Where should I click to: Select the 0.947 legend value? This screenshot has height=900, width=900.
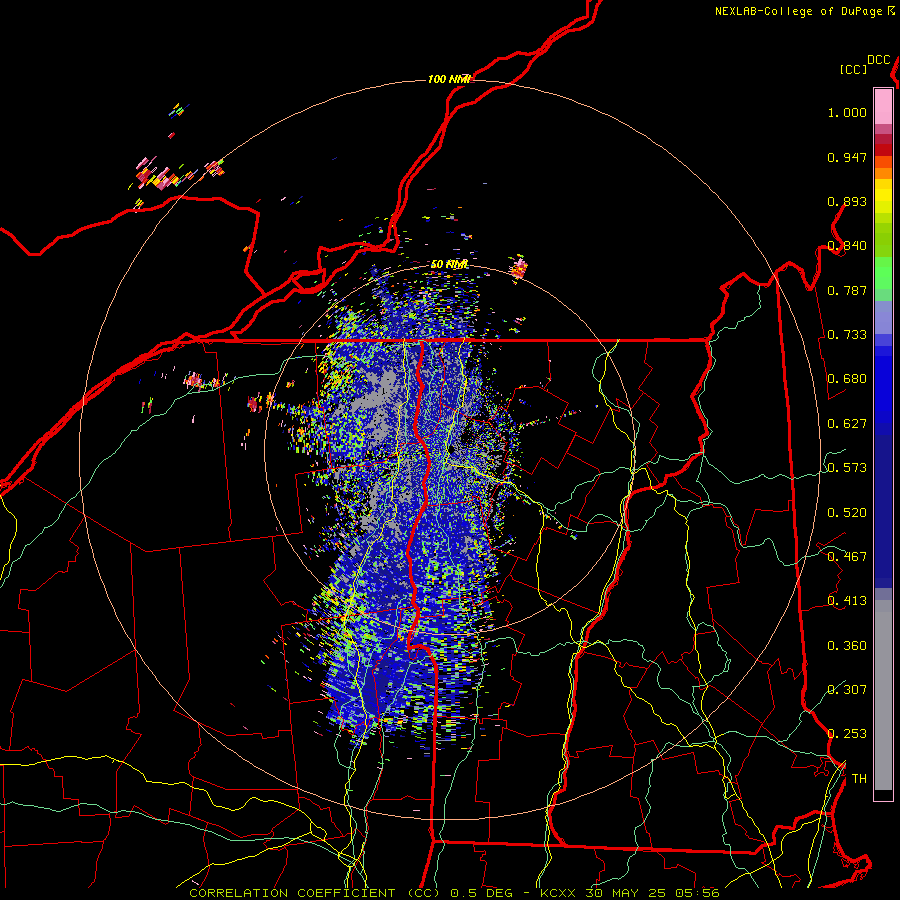[847, 157]
